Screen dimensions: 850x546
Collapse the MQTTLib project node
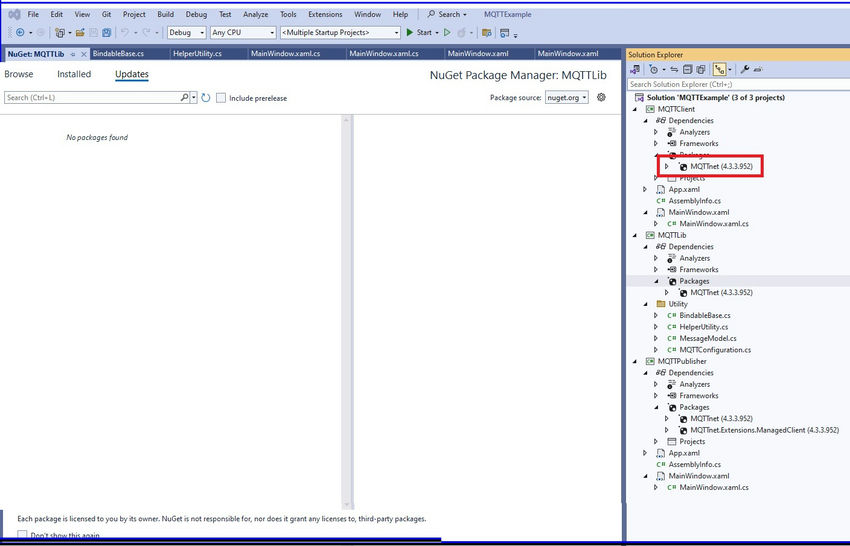point(635,235)
